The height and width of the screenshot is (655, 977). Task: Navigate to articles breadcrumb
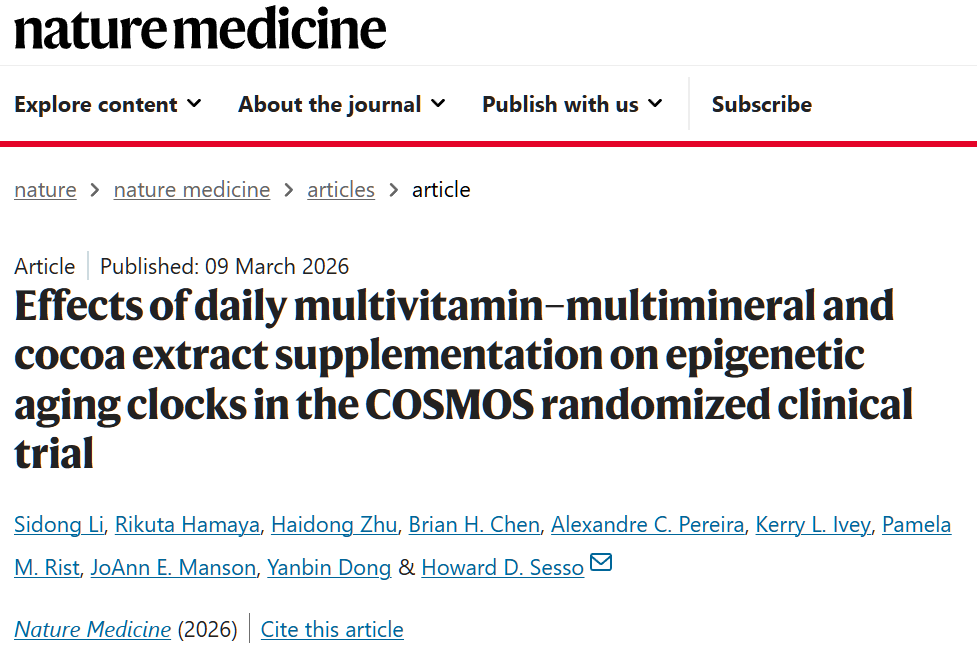click(x=341, y=189)
